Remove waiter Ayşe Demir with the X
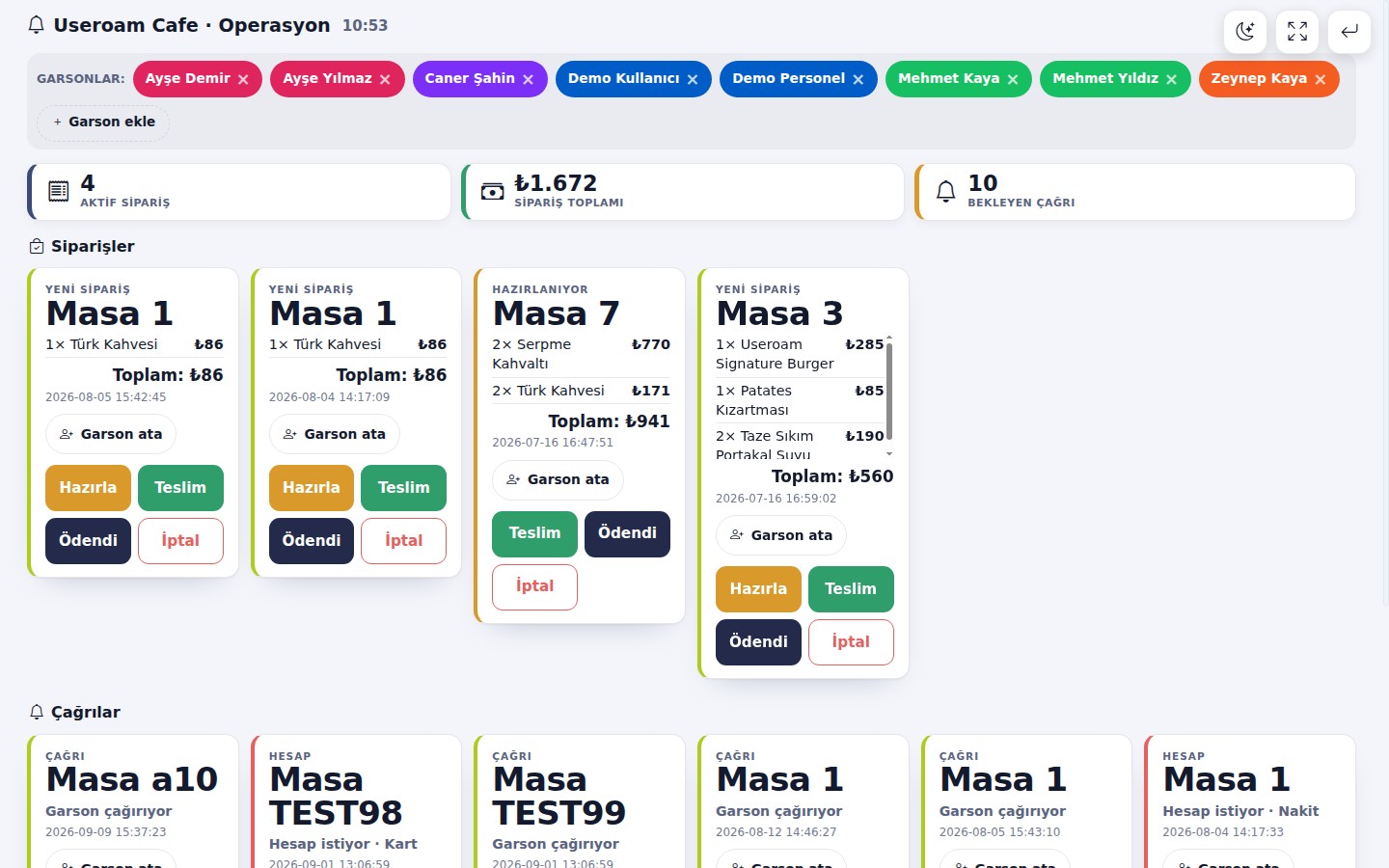The height and width of the screenshot is (868, 1389). (243, 80)
